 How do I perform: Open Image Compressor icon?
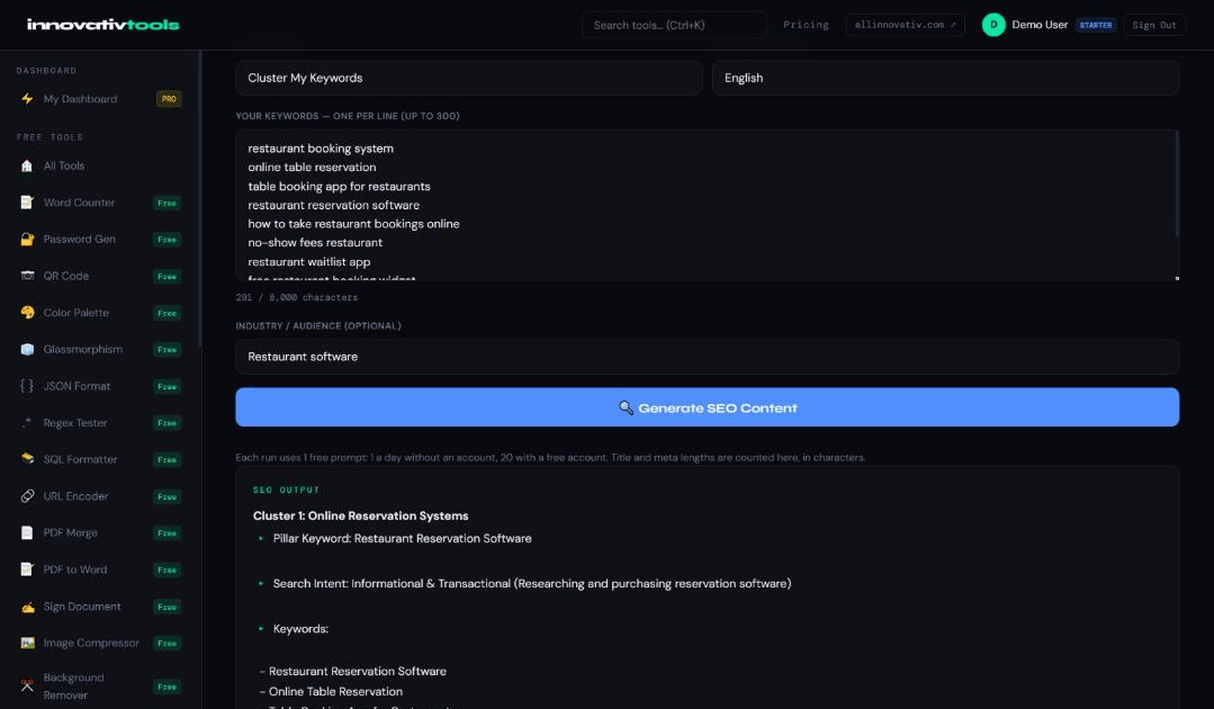[27, 643]
